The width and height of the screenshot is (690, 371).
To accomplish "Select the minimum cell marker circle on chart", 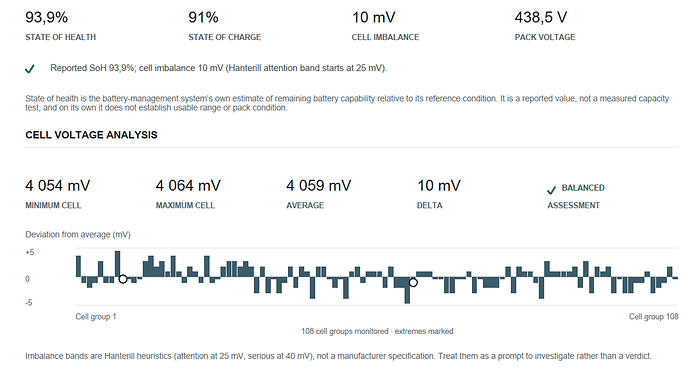I will tap(413, 283).
